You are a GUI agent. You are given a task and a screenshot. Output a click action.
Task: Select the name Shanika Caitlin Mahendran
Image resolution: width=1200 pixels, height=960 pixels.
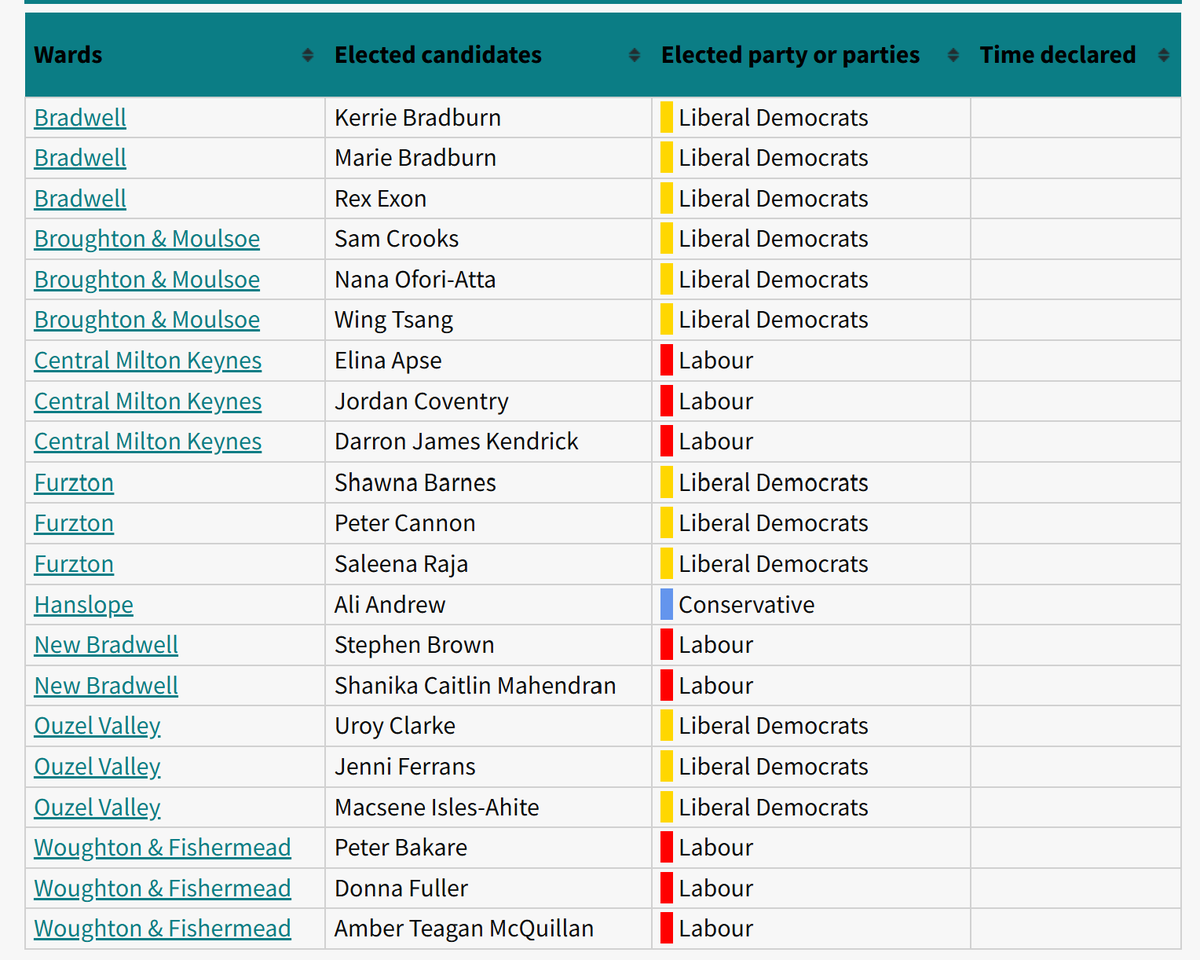tap(475, 686)
